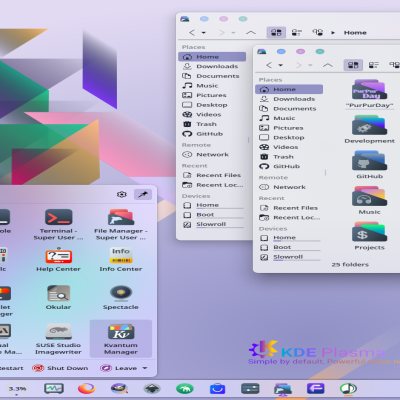Open the GitHub folder in file view

[x=369, y=166]
